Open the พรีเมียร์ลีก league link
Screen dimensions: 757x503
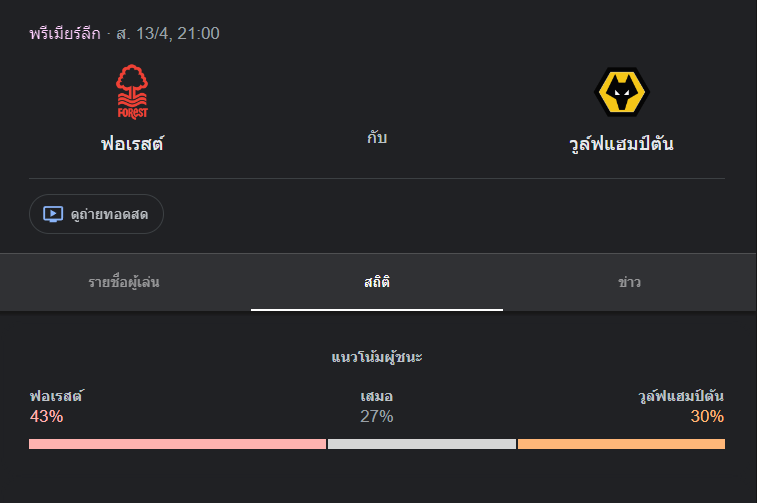tap(65, 34)
